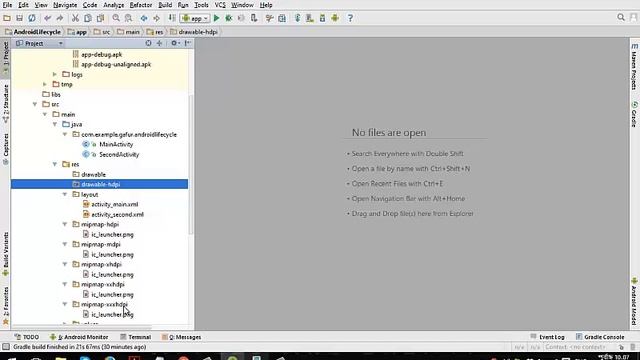Toggle the Structure tool window tab
Viewport: 640px width, 360px height.
6,103
